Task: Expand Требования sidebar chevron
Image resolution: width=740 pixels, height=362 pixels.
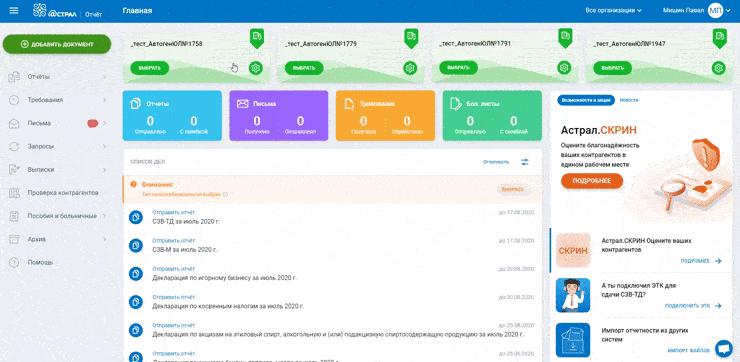Action: coord(104,100)
